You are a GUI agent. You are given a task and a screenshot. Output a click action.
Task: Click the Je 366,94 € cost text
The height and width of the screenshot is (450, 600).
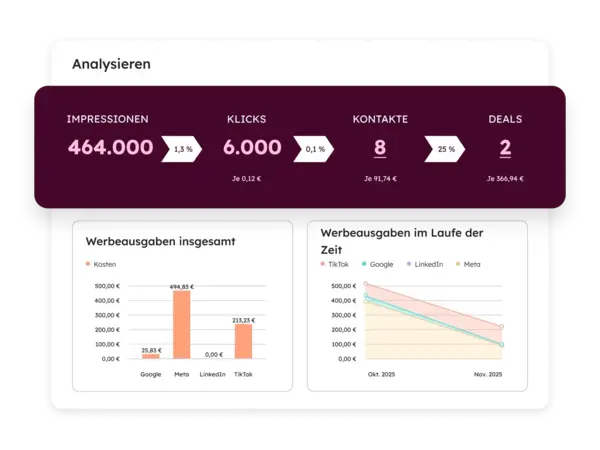click(505, 179)
